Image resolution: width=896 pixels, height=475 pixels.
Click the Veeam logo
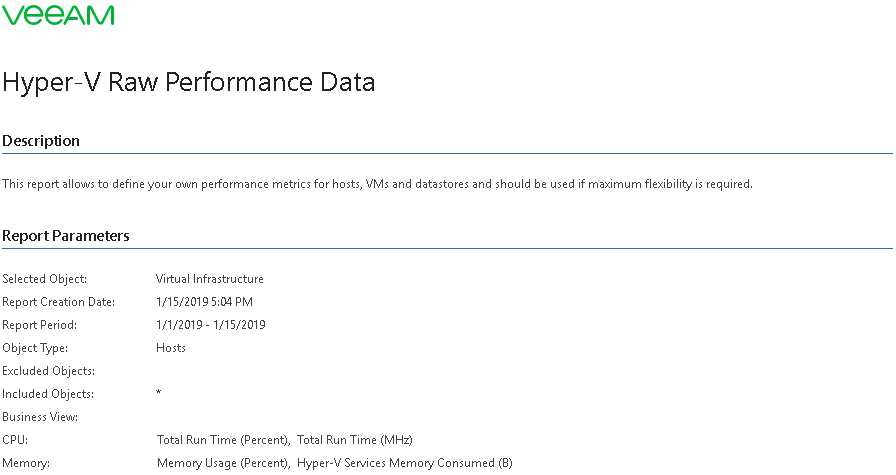58,15
